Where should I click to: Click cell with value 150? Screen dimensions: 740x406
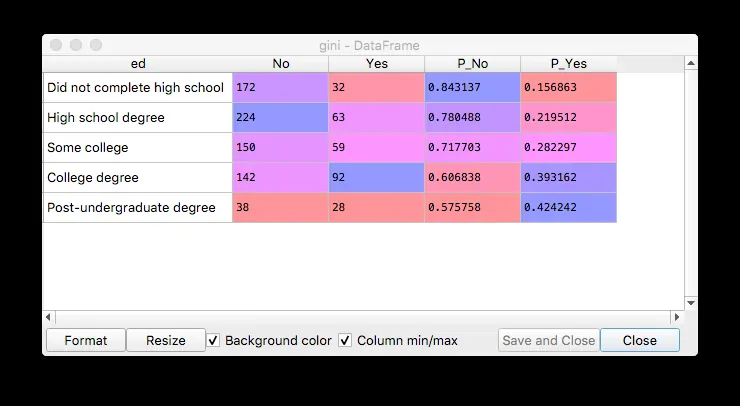point(281,147)
